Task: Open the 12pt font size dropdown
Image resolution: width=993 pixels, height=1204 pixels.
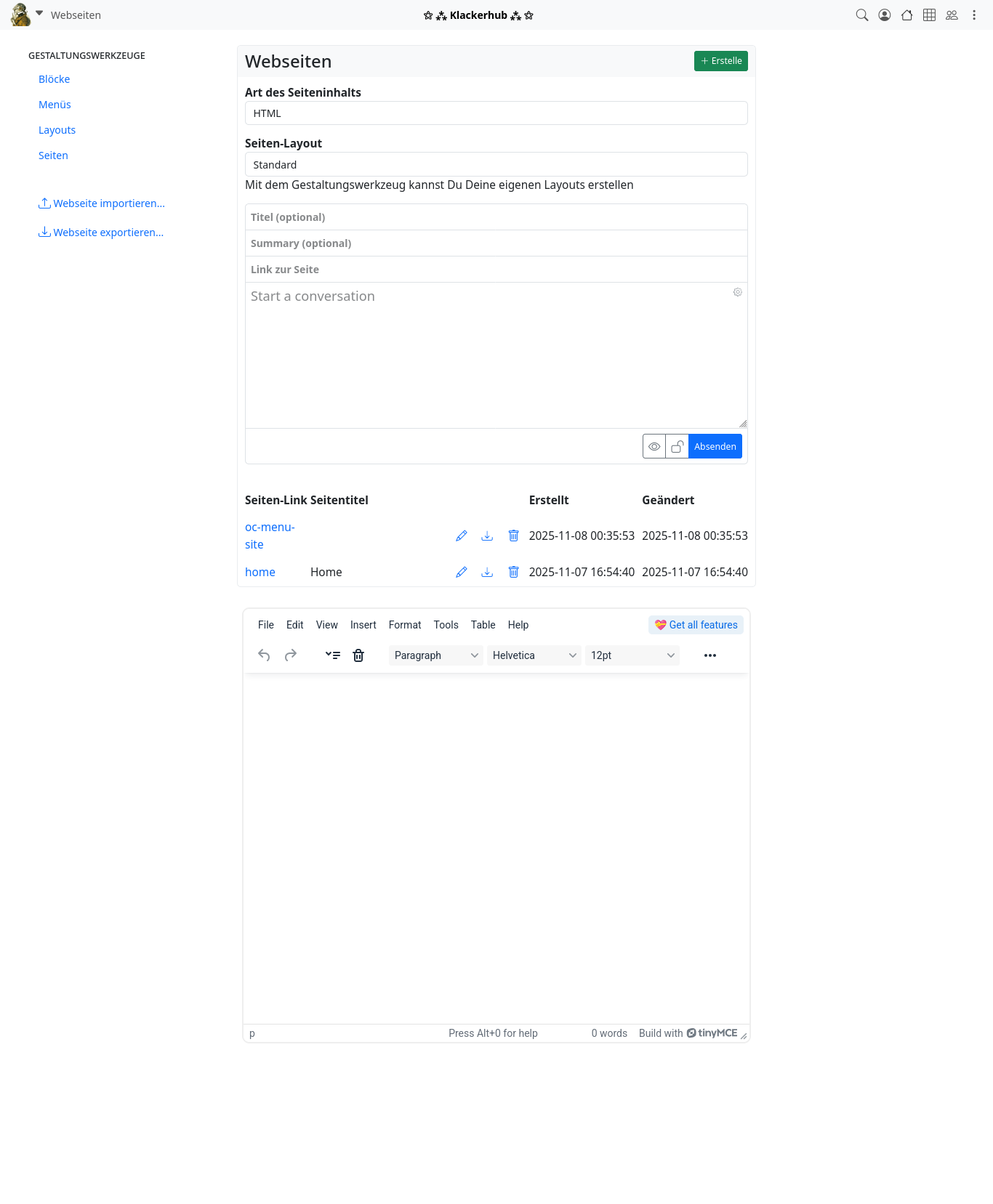Action: pos(632,655)
